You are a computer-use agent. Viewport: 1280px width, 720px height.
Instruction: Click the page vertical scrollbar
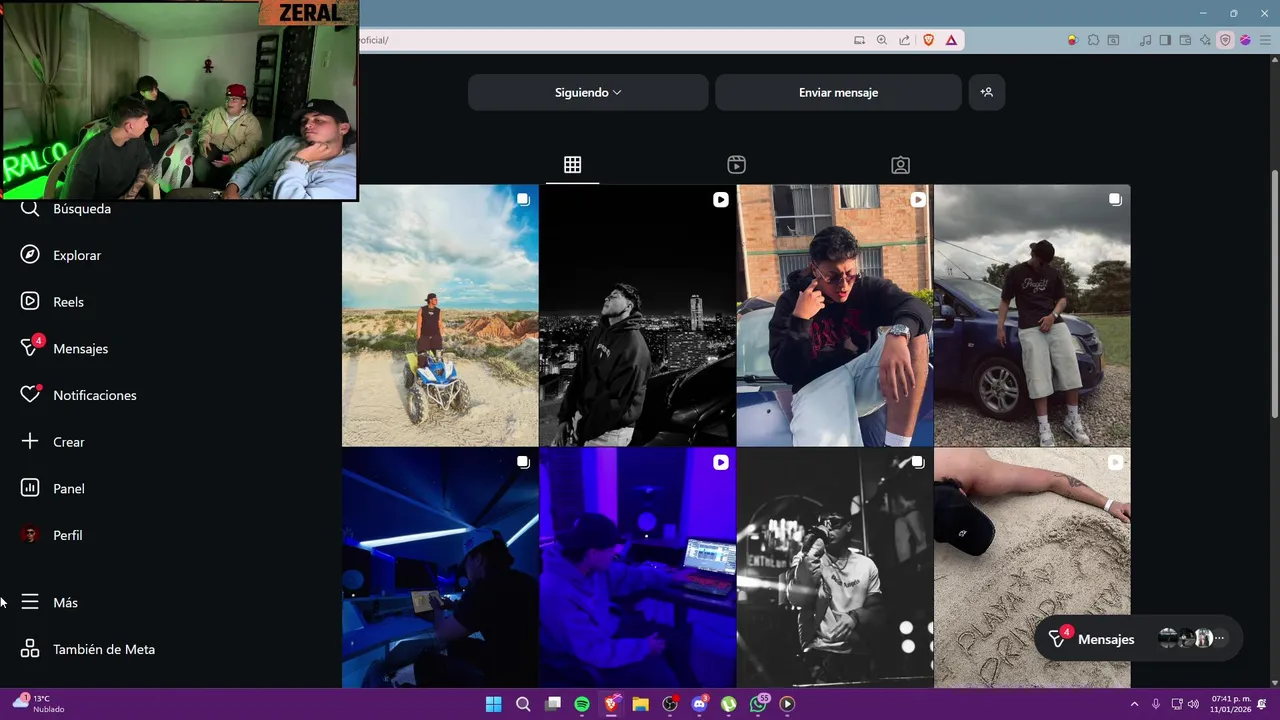click(1274, 295)
